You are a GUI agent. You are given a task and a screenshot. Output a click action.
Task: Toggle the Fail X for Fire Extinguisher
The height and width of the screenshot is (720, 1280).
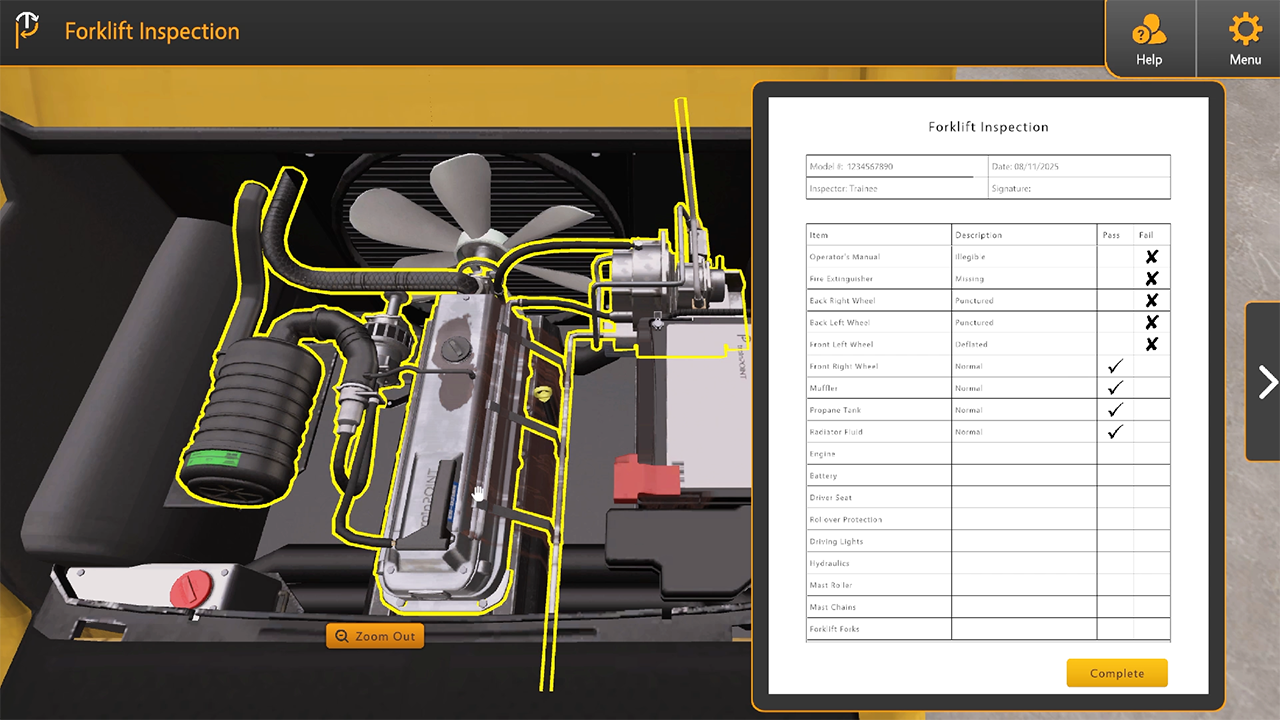click(1151, 279)
